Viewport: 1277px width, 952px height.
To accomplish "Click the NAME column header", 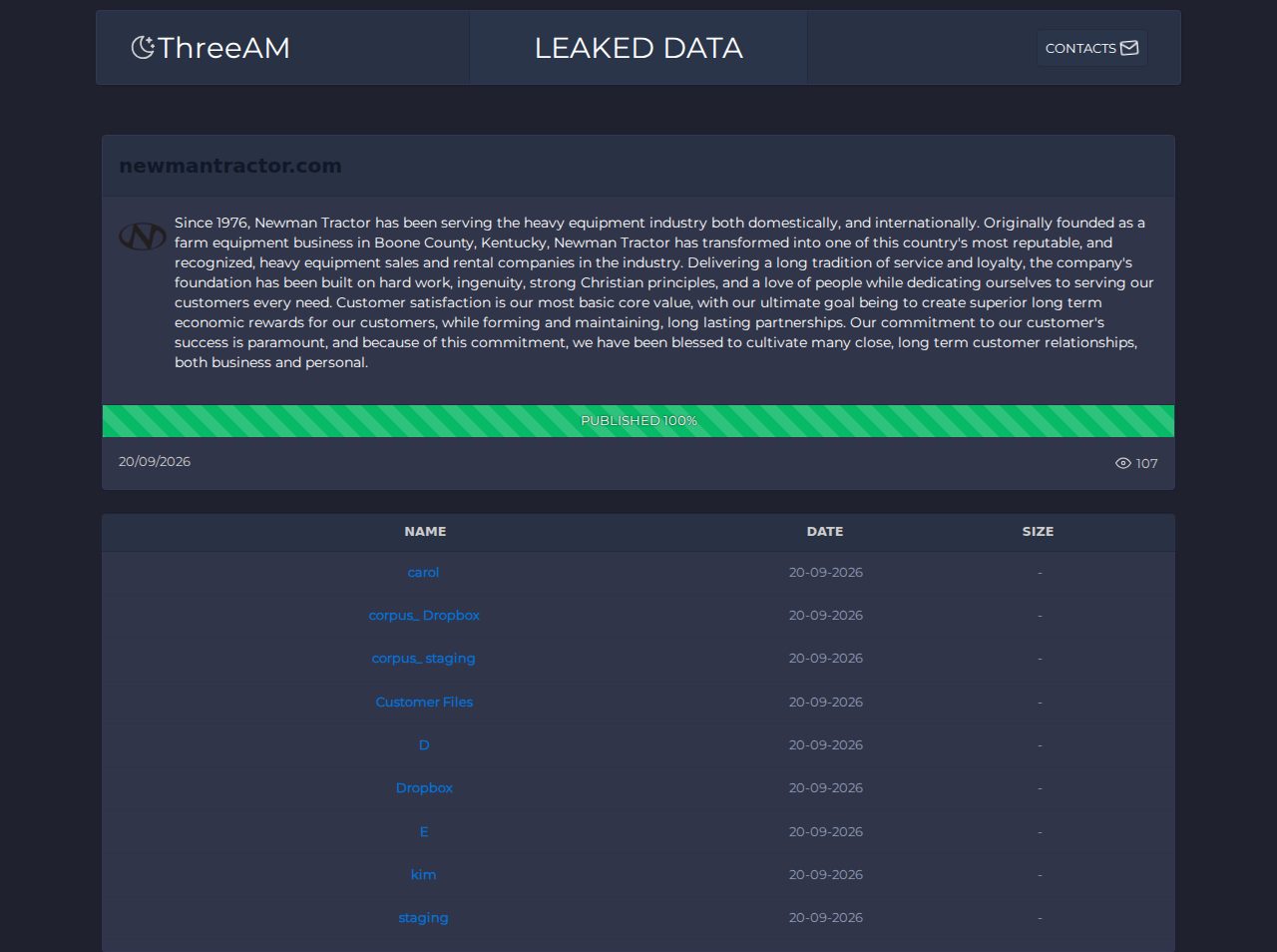I will tap(425, 532).
